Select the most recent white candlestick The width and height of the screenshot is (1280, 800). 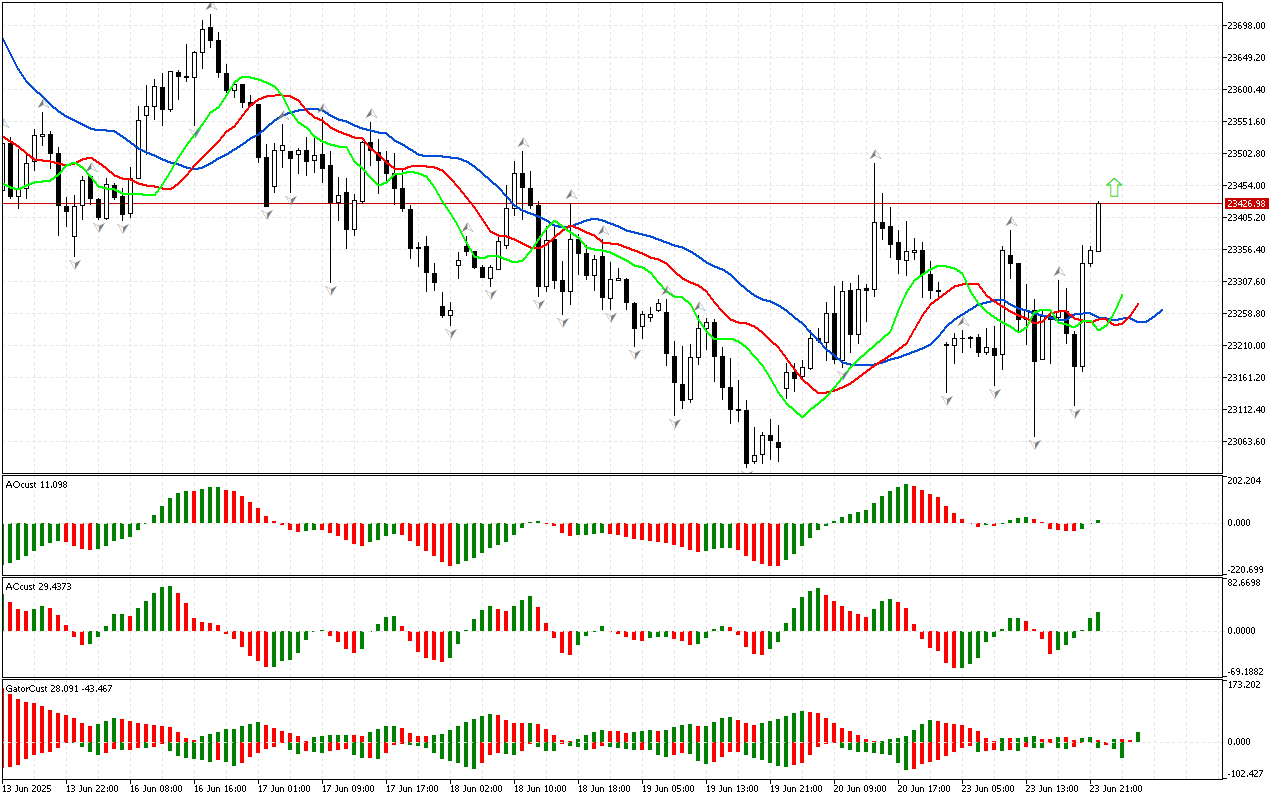click(x=1099, y=226)
